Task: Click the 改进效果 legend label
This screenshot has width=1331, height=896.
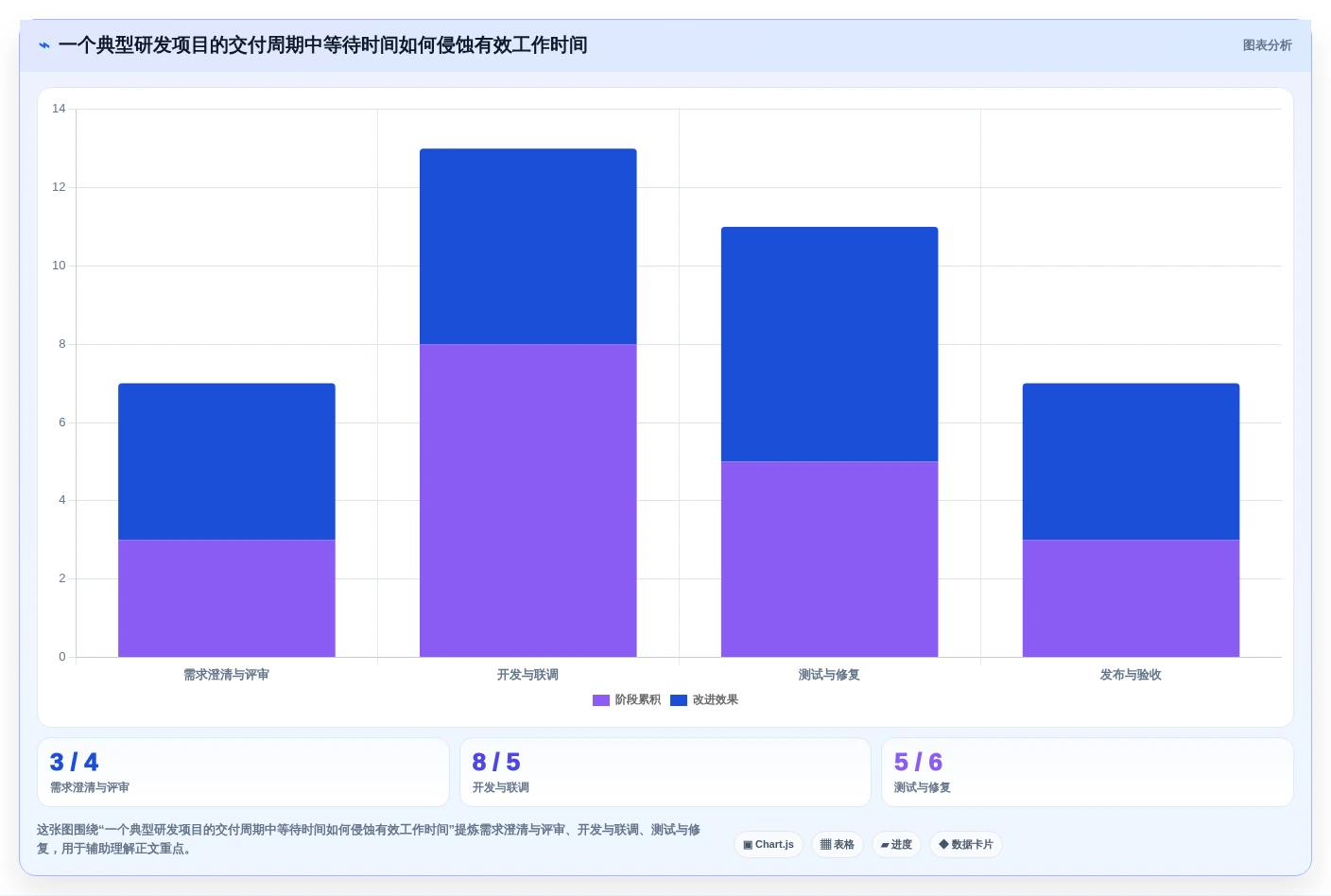Action: click(716, 700)
